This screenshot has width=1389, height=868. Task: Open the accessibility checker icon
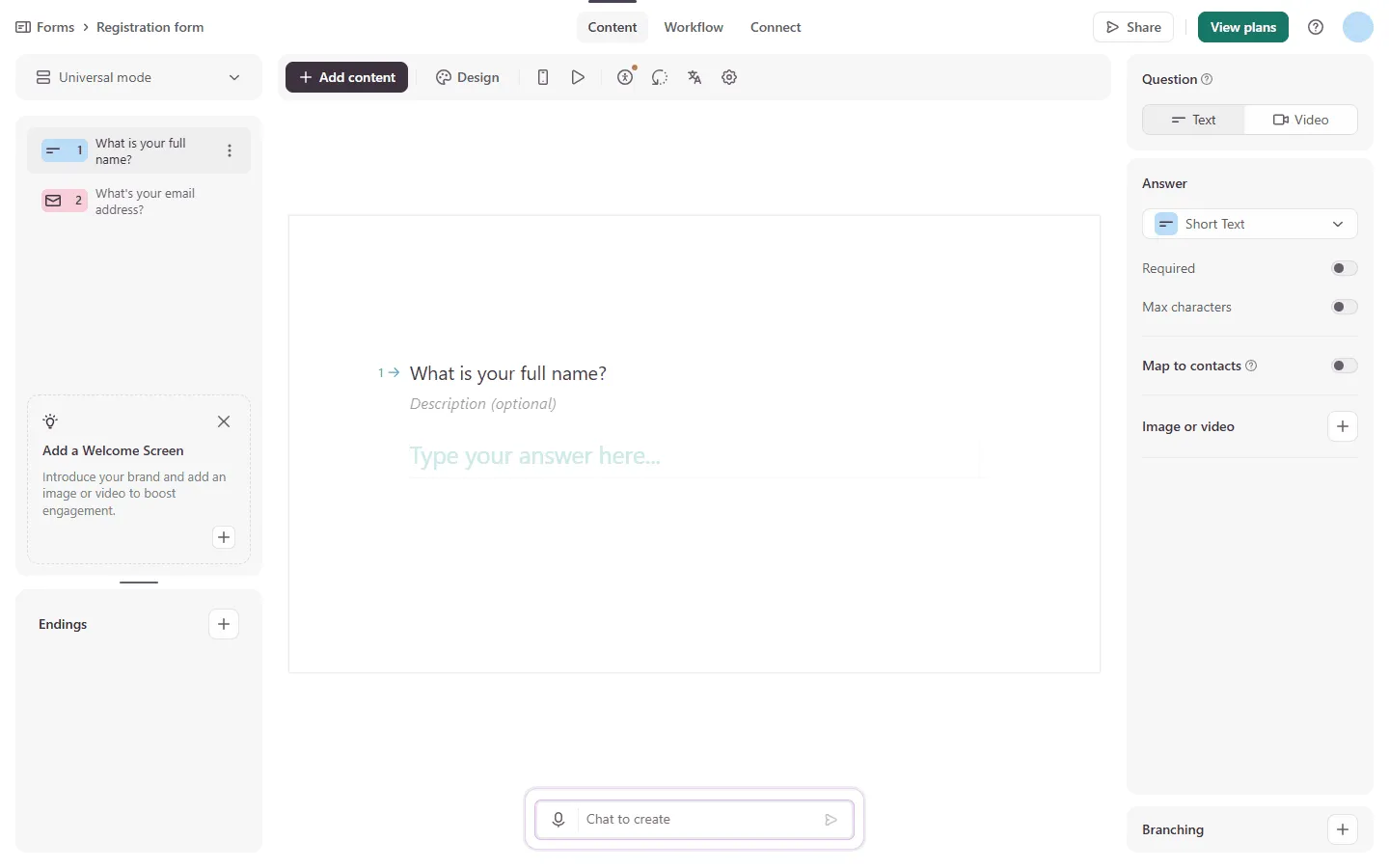click(x=625, y=77)
